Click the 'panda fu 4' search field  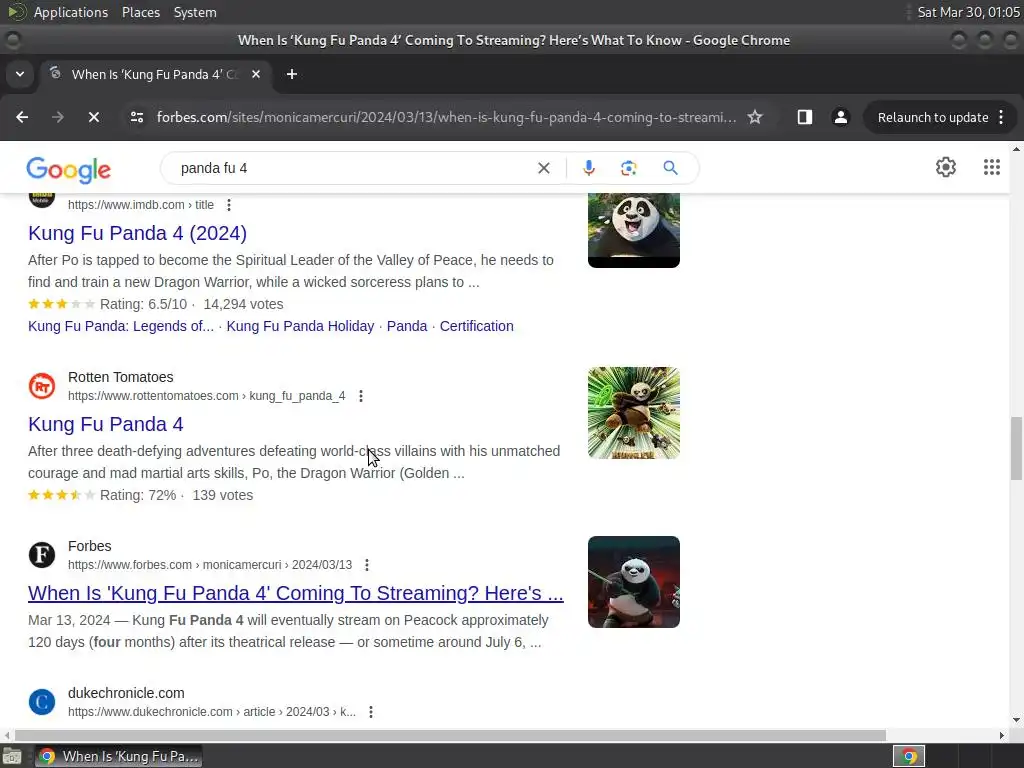(x=353, y=168)
